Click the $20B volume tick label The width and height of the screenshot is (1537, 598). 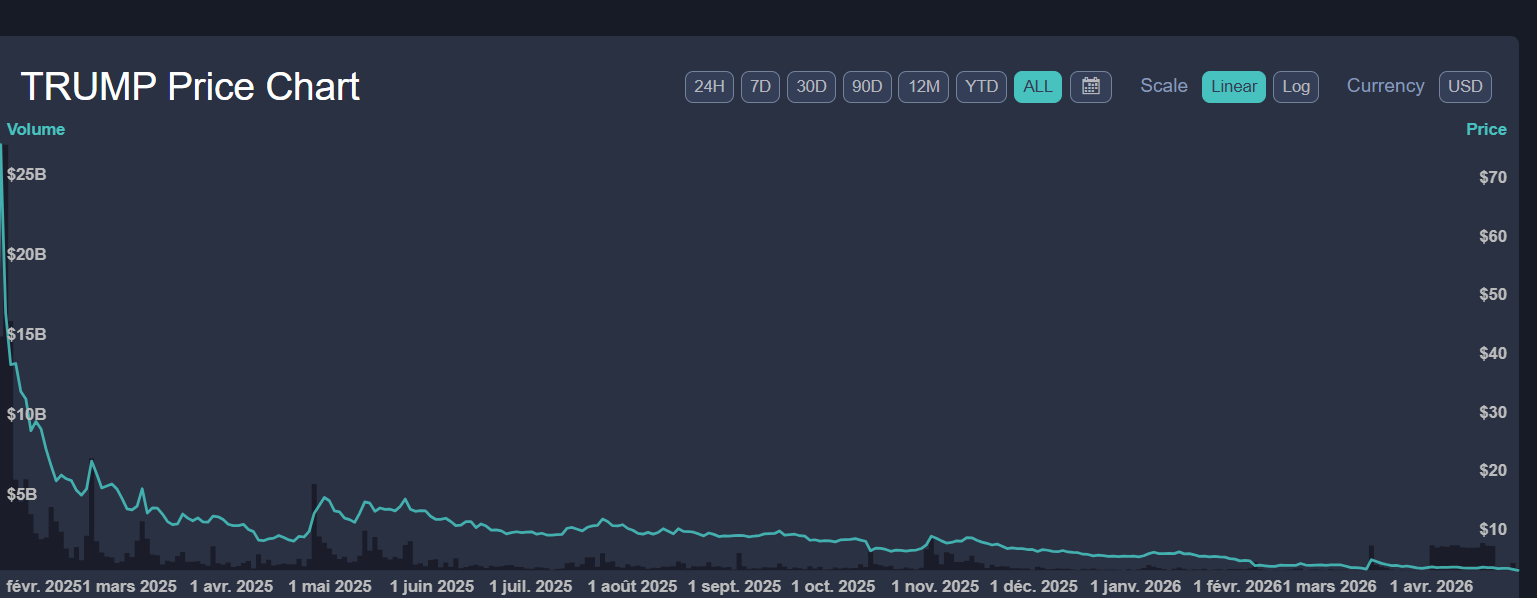(27, 254)
